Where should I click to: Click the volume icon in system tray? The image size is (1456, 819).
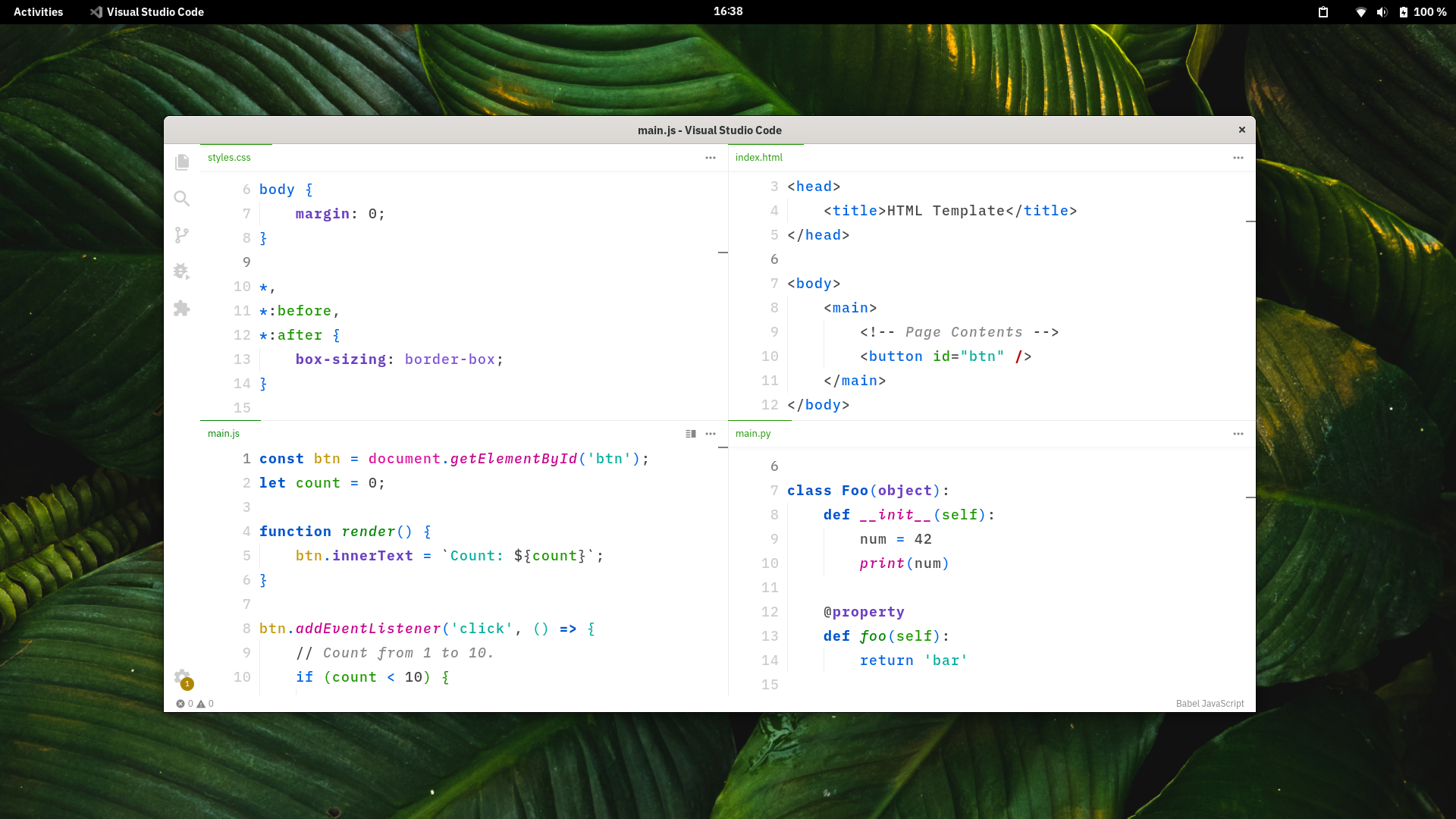pyautogui.click(x=1382, y=12)
